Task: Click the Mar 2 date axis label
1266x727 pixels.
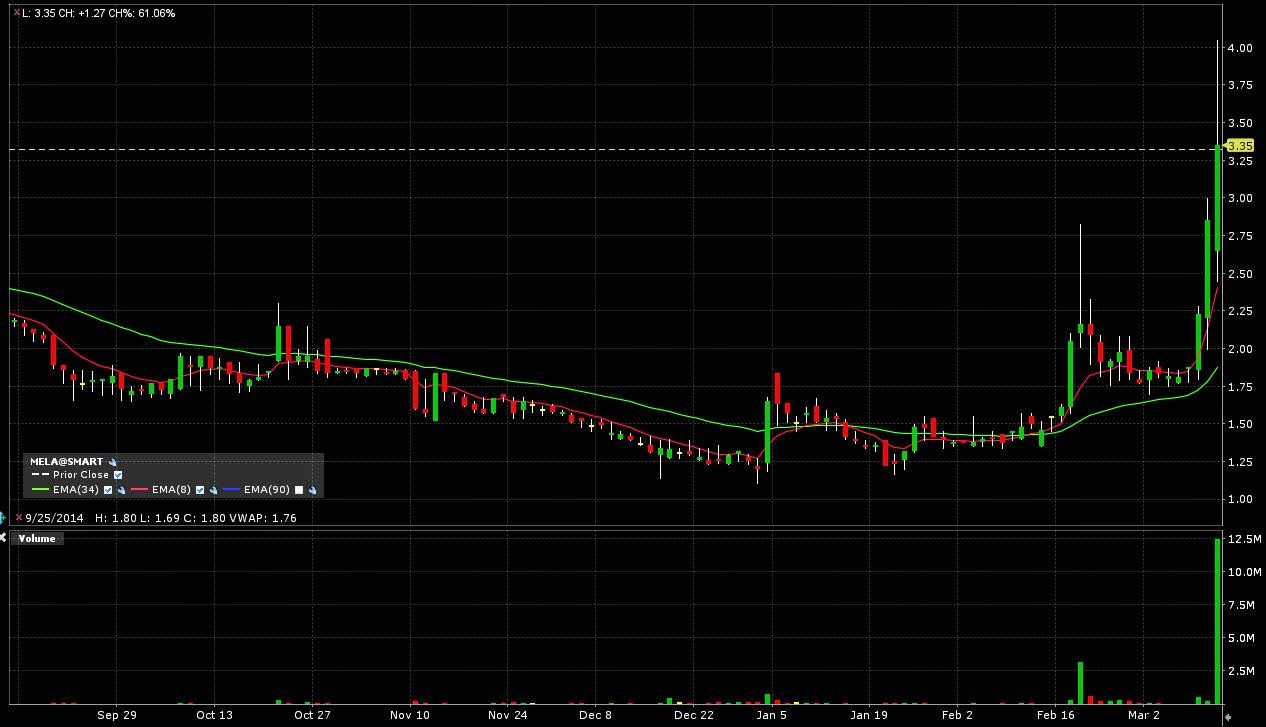Action: [x=1144, y=715]
